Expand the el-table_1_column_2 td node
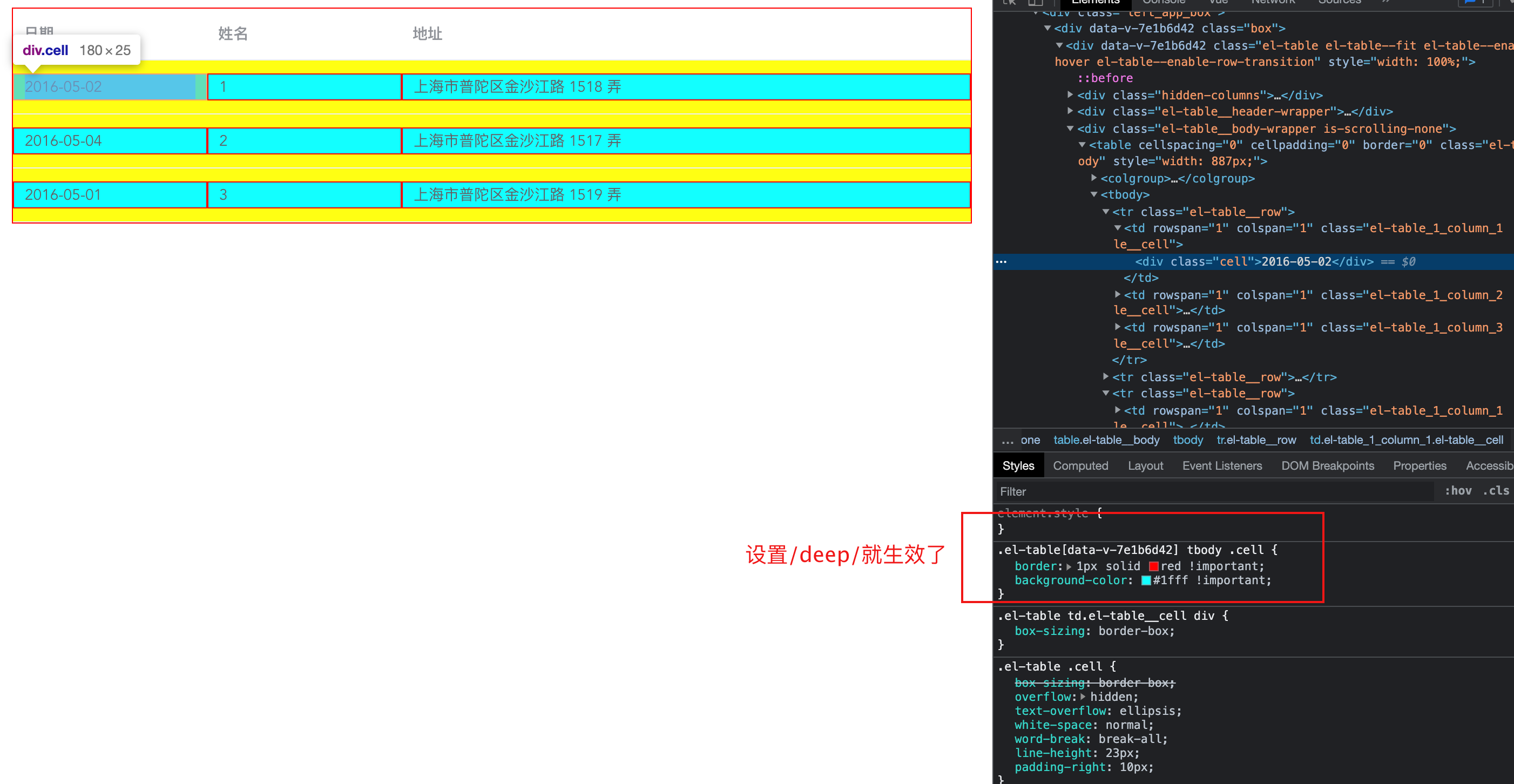The height and width of the screenshot is (784, 1514). (1117, 294)
